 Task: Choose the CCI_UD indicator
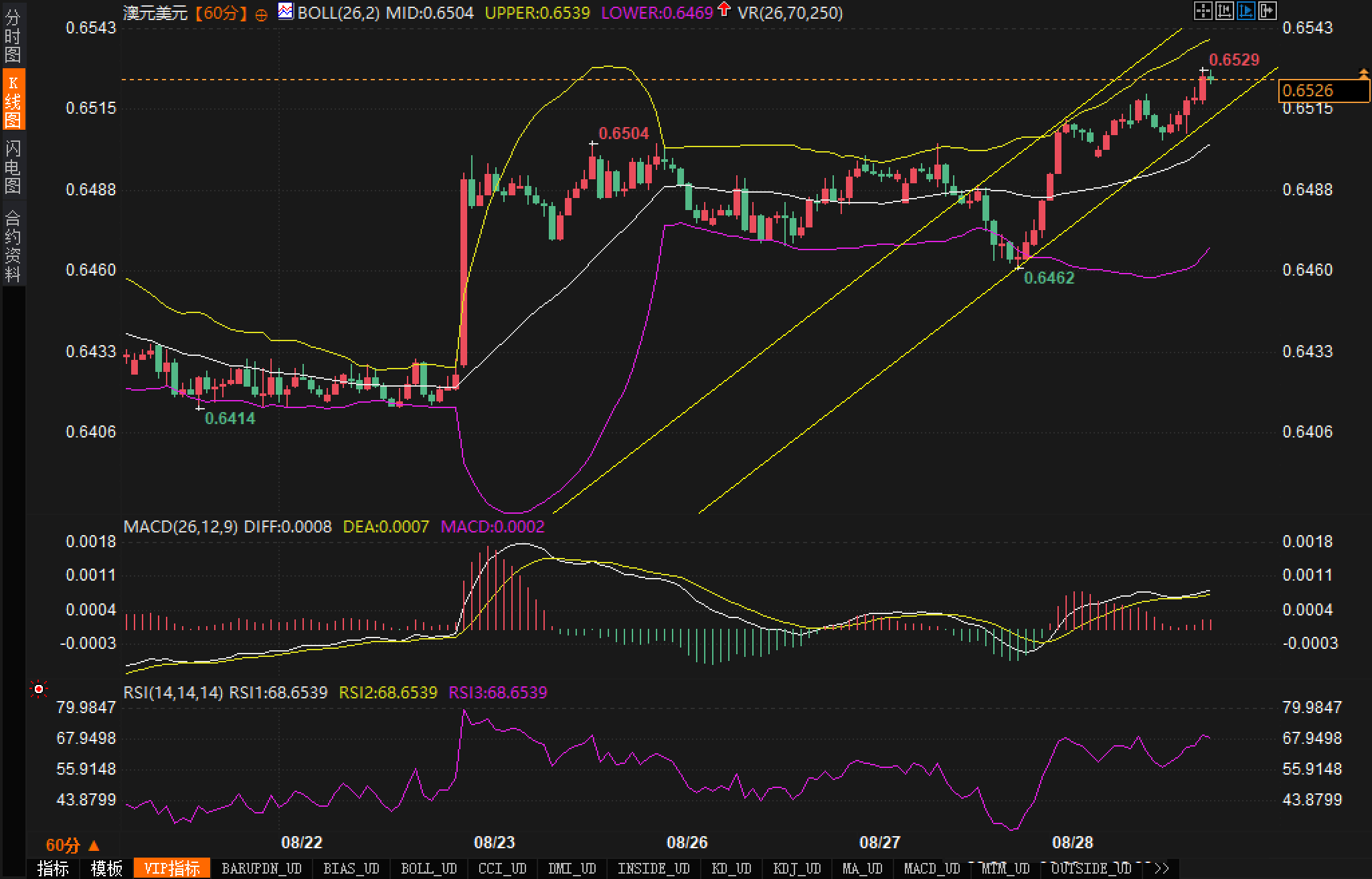(503, 868)
